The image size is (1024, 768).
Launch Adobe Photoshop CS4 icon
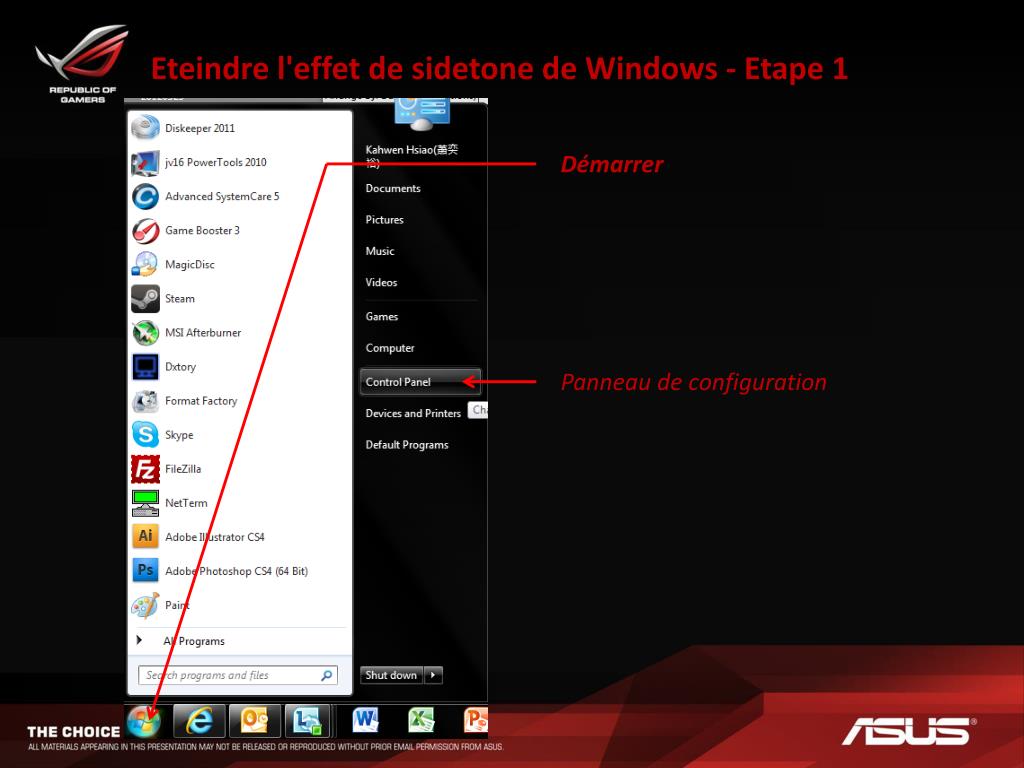(145, 571)
